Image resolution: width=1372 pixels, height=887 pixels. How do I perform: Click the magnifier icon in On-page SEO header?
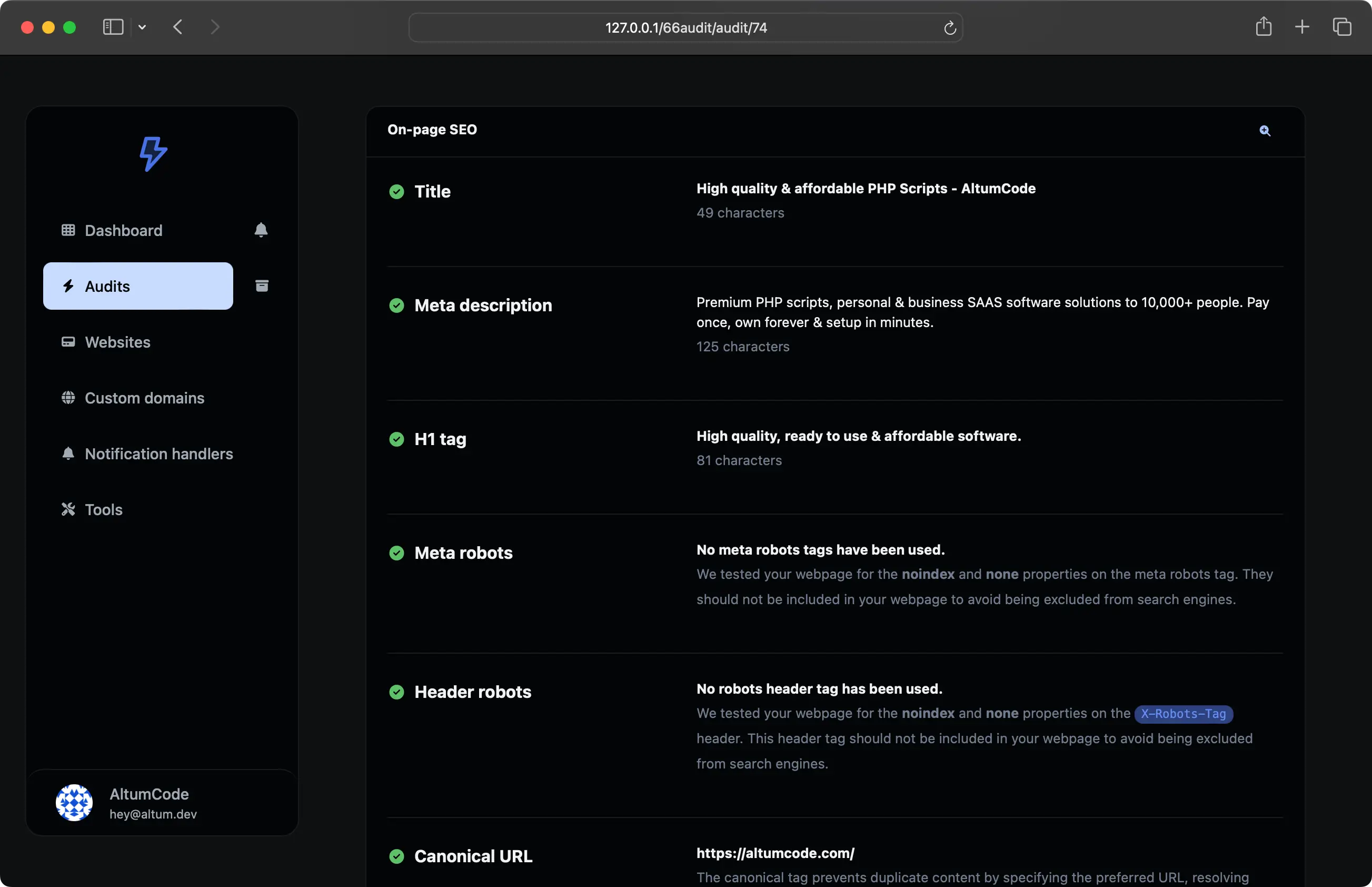tap(1265, 131)
